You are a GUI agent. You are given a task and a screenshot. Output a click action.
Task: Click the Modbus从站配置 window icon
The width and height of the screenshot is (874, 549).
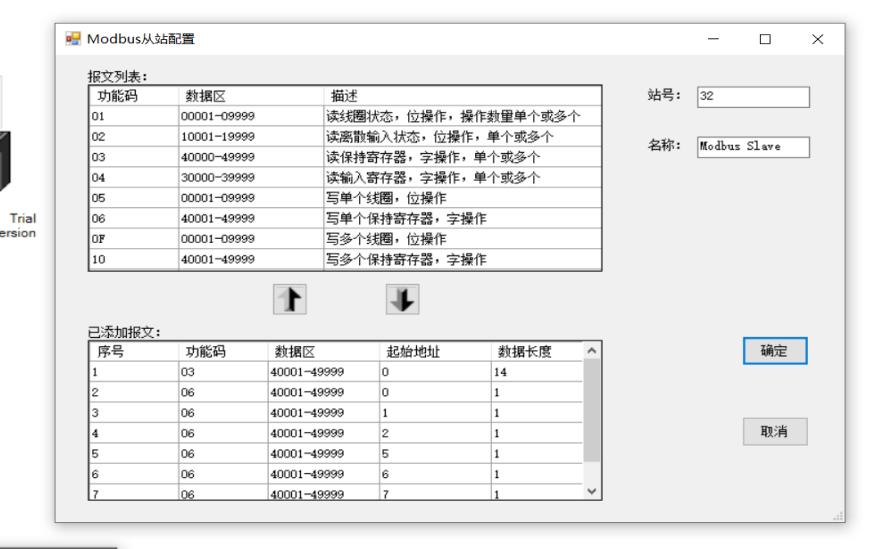click(x=73, y=39)
